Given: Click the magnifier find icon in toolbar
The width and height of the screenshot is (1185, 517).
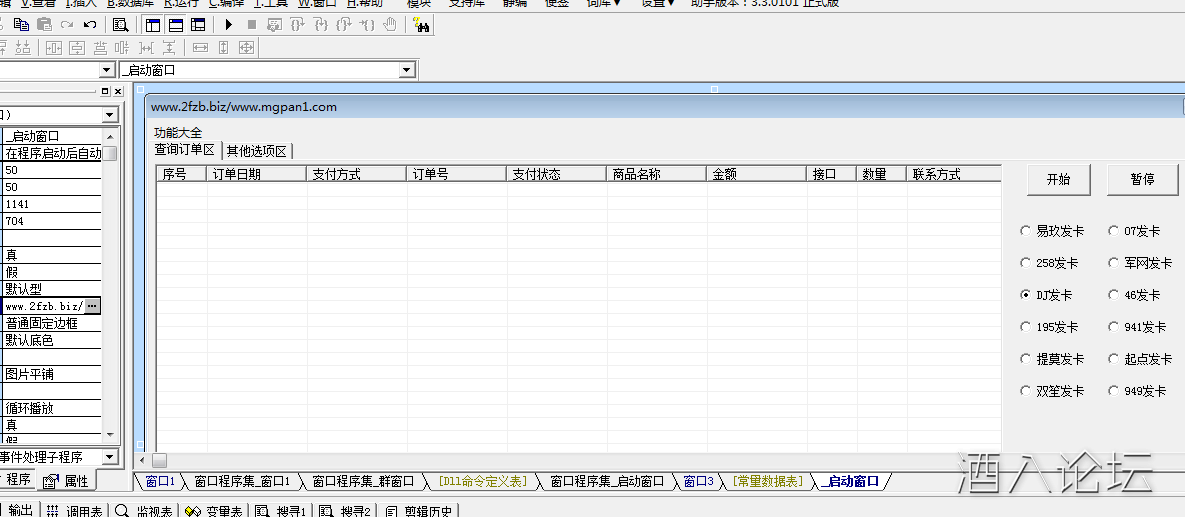Looking at the screenshot, I should click(120, 25).
